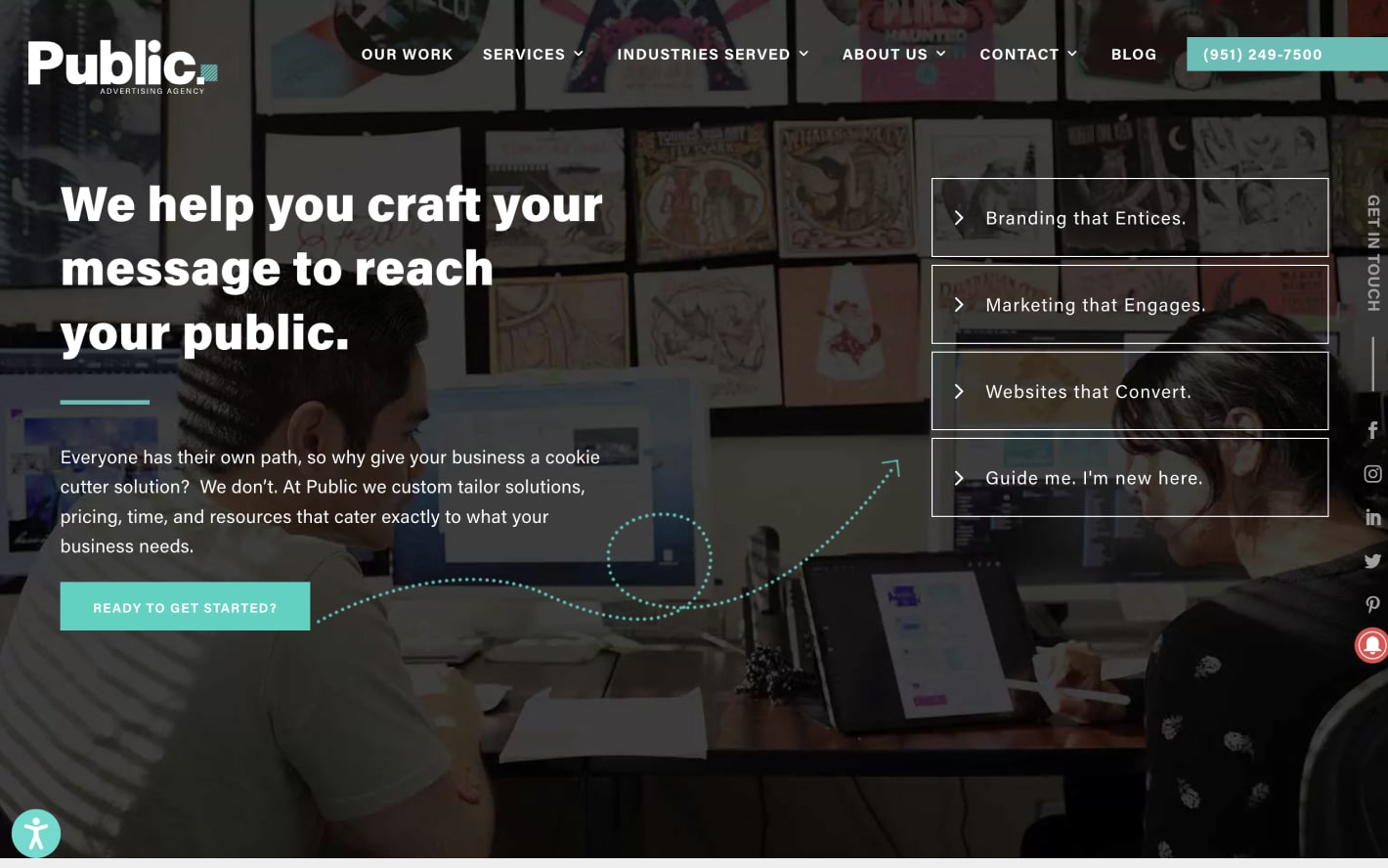Open the Blog menu item
This screenshot has height=868, width=1388.
tap(1134, 55)
